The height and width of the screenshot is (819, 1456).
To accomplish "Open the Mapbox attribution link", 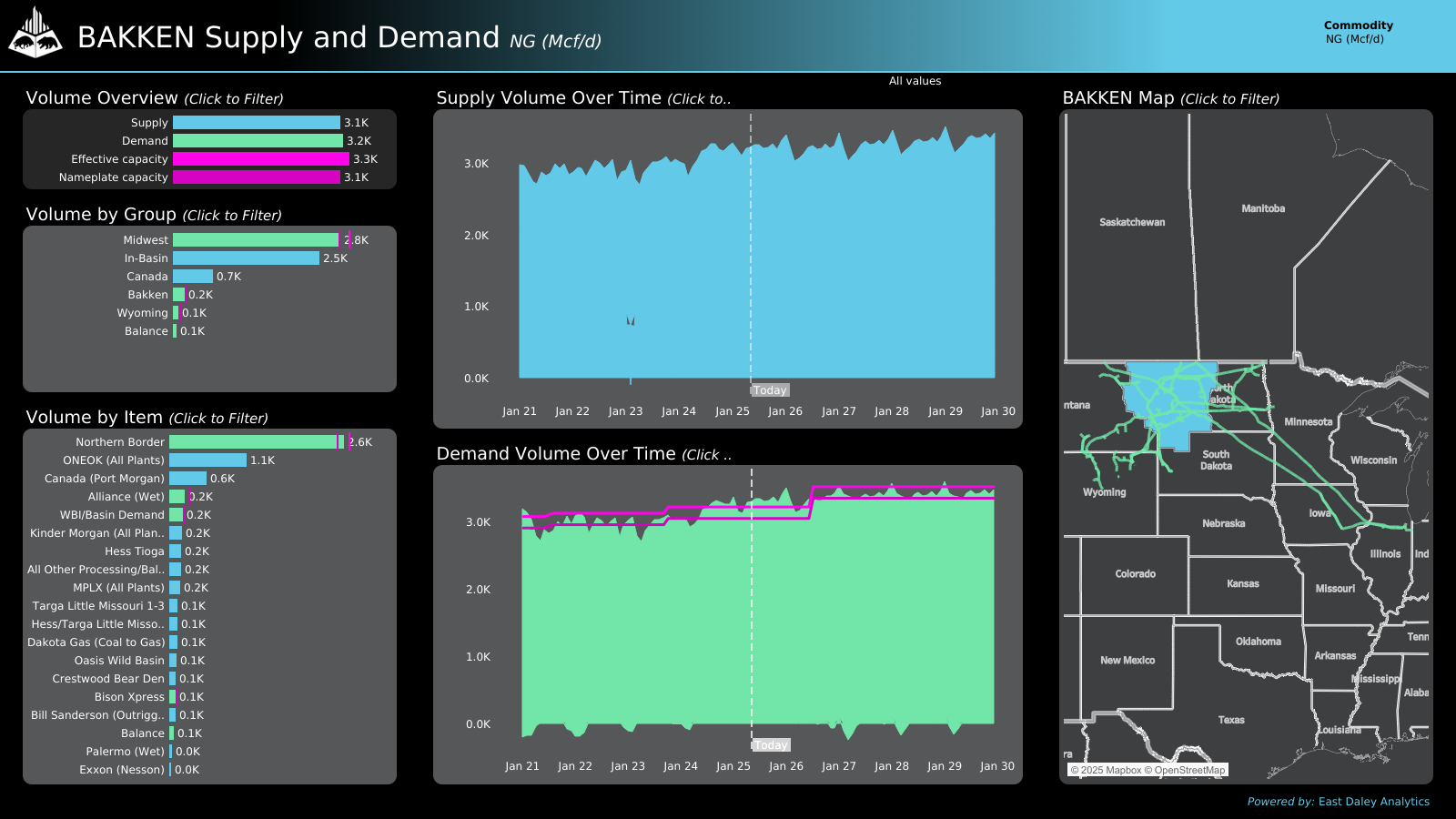I will (1106, 770).
